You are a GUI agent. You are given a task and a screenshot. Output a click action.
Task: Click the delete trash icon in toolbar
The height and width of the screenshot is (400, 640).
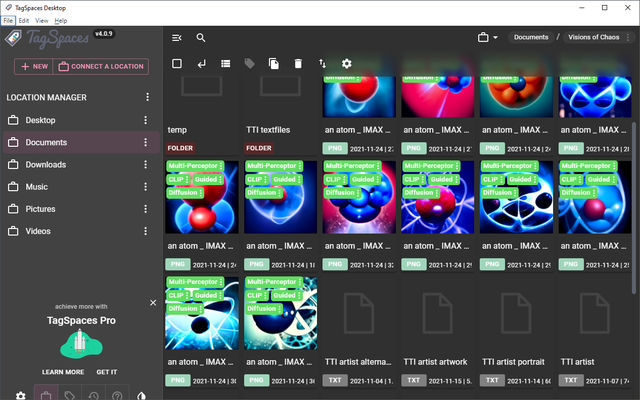tap(298, 64)
